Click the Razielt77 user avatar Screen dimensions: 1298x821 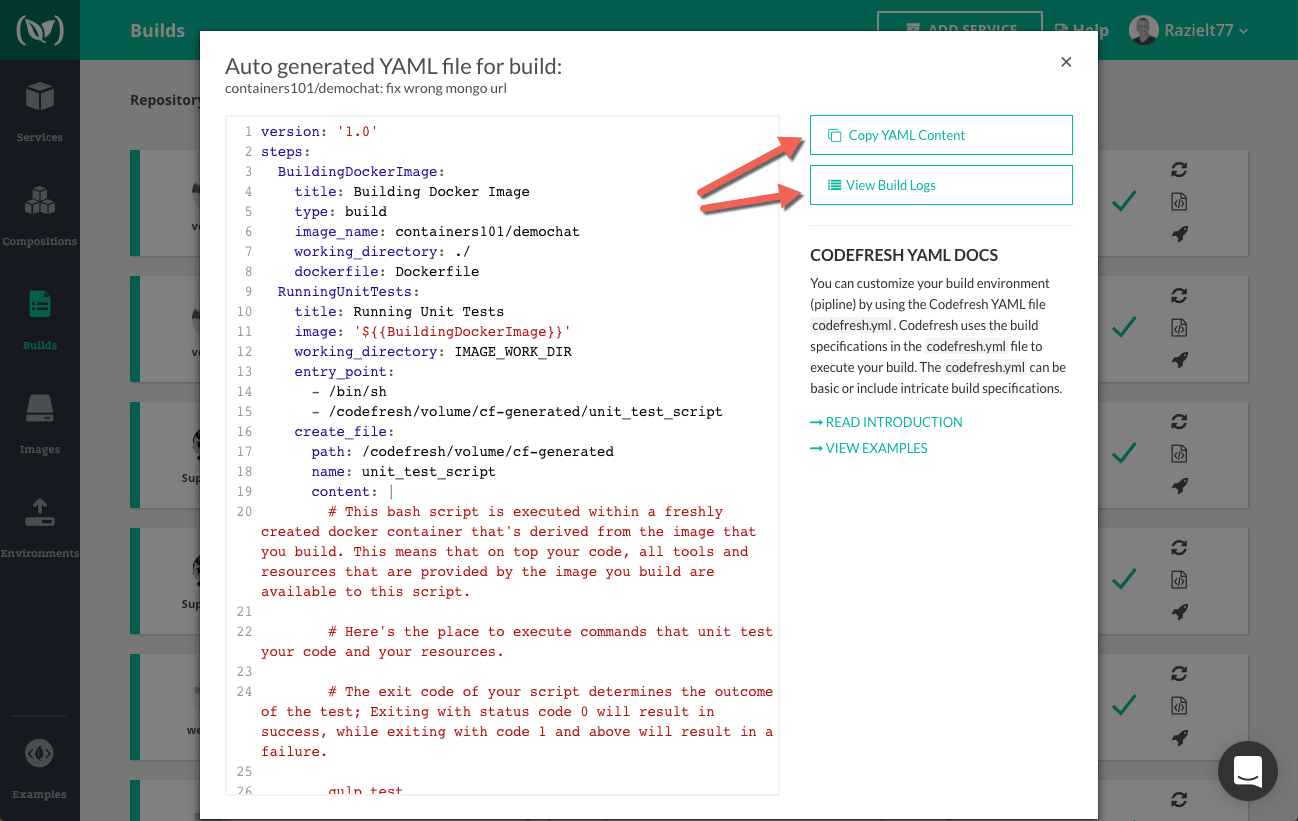pos(1143,30)
